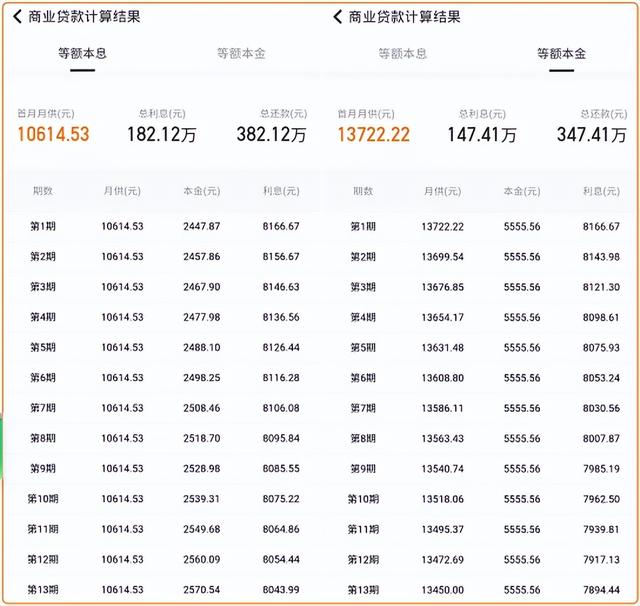Select total interest value 182.12万
The width and height of the screenshot is (640, 606).
161,134
